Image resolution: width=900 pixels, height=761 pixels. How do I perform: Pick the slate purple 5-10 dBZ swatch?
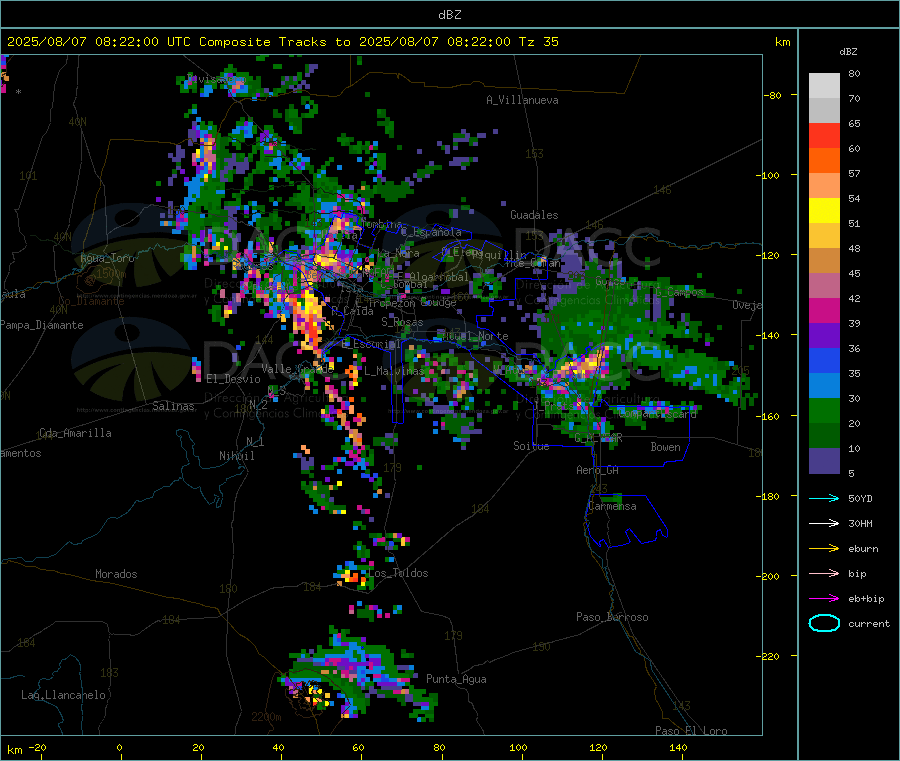[x=824, y=461]
